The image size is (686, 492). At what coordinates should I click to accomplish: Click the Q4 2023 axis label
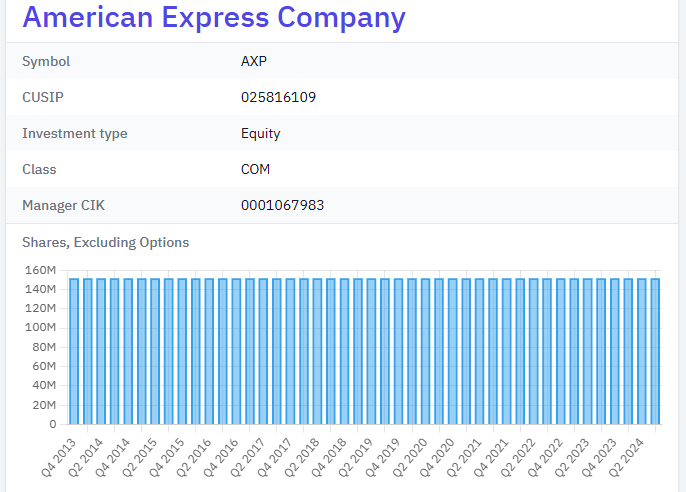tap(600, 457)
